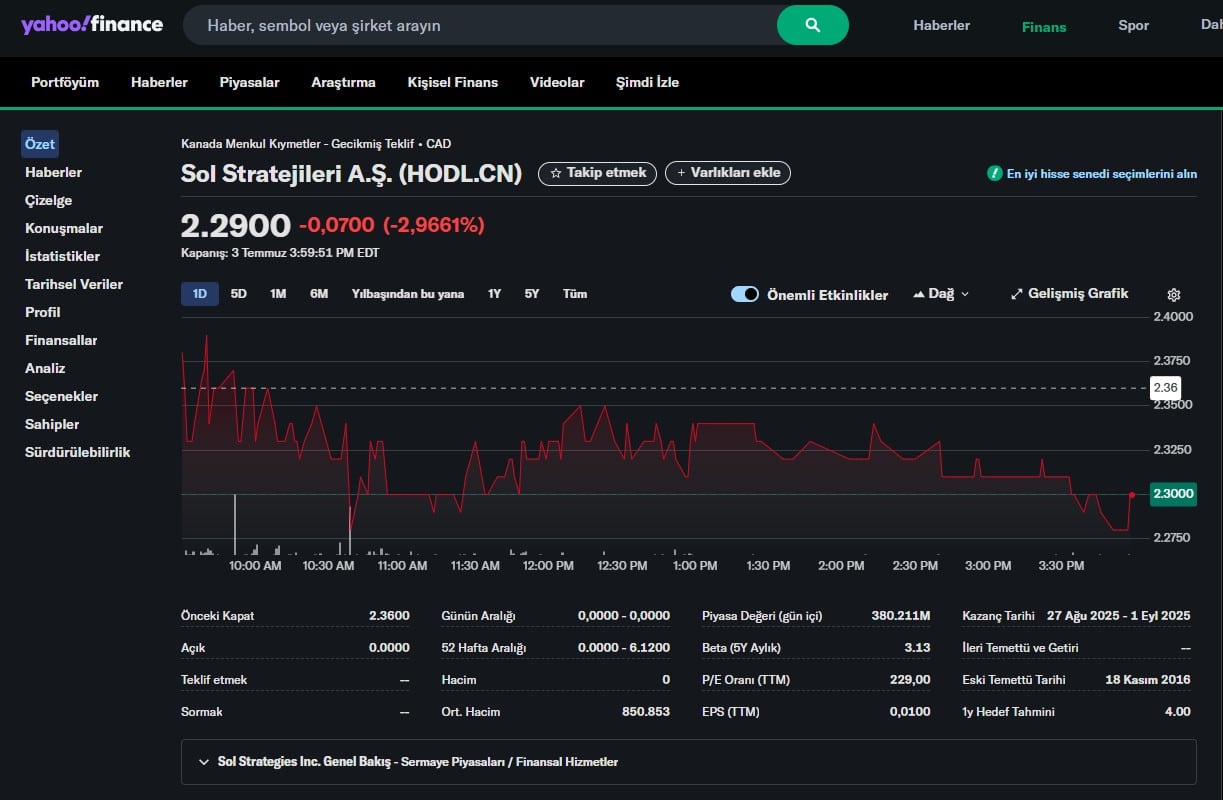Select Özet in the sidebar
The image size is (1223, 800).
pyautogui.click(x=40, y=144)
